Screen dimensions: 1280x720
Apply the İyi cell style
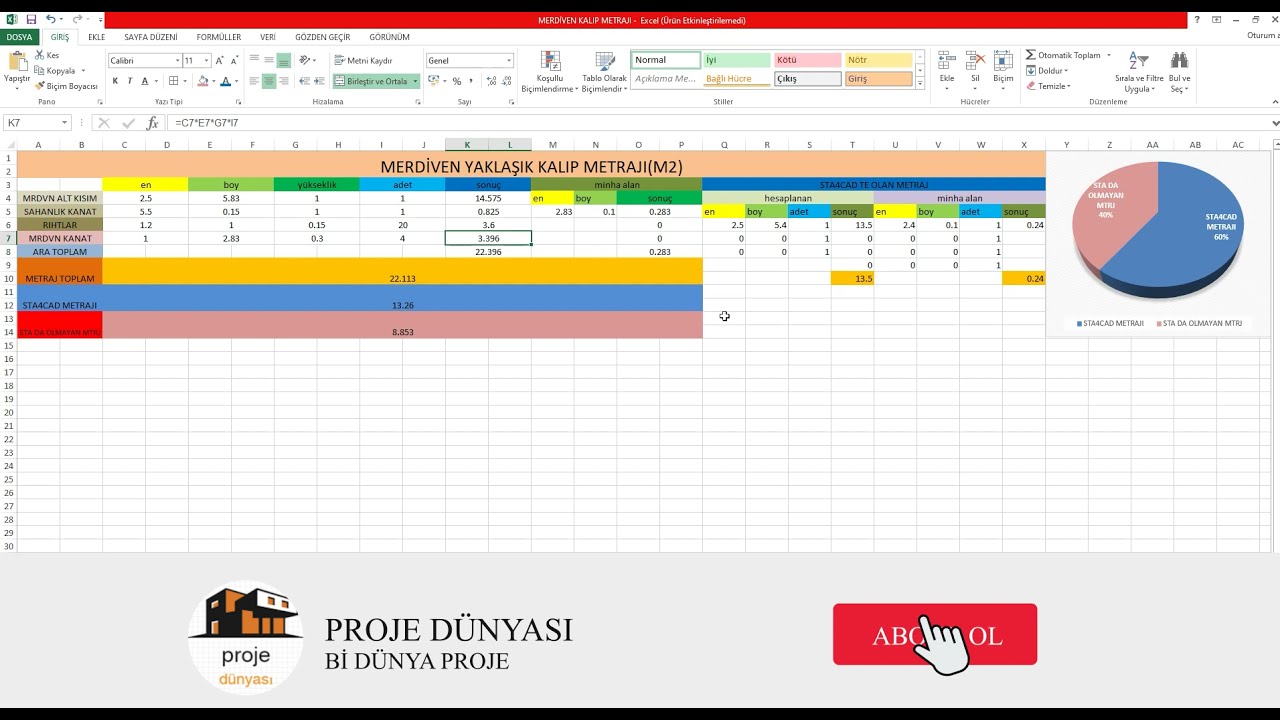736,60
